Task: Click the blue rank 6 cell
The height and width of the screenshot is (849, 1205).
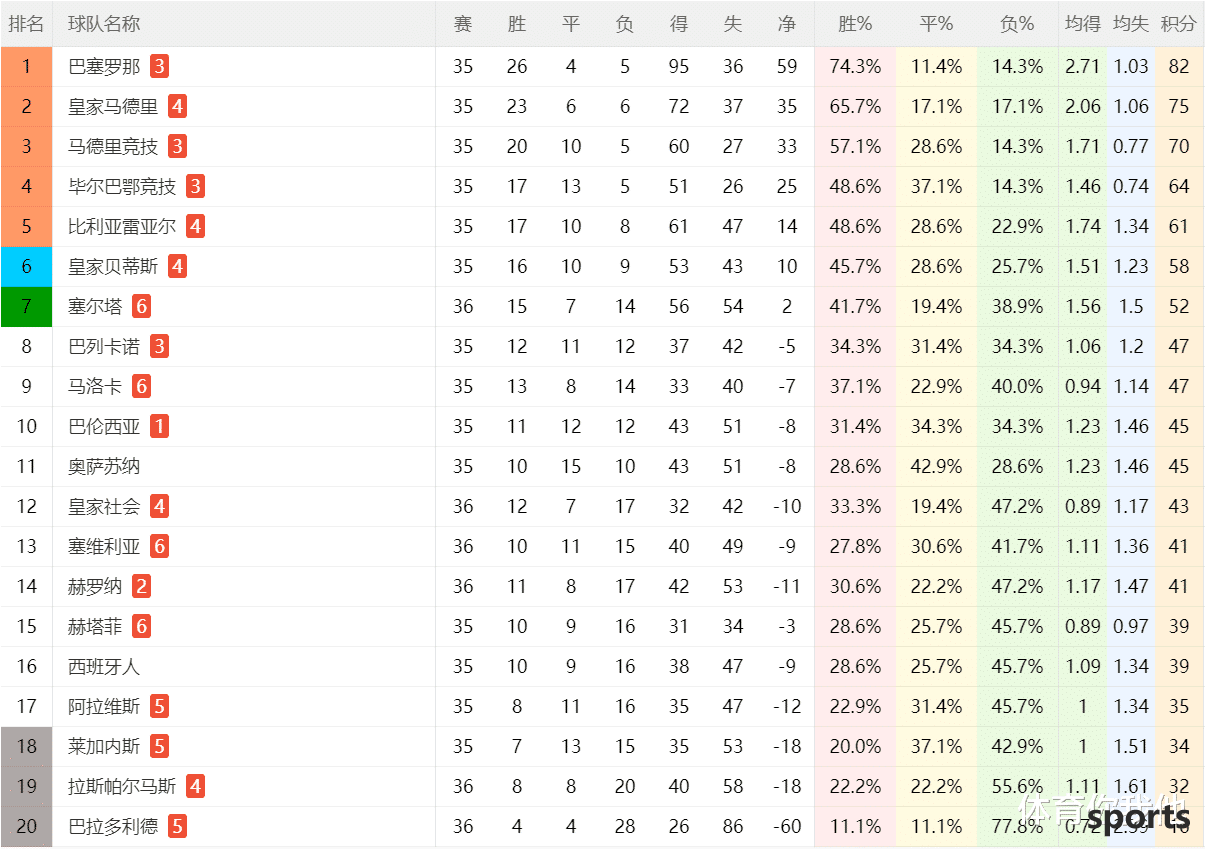Action: tap(27, 267)
